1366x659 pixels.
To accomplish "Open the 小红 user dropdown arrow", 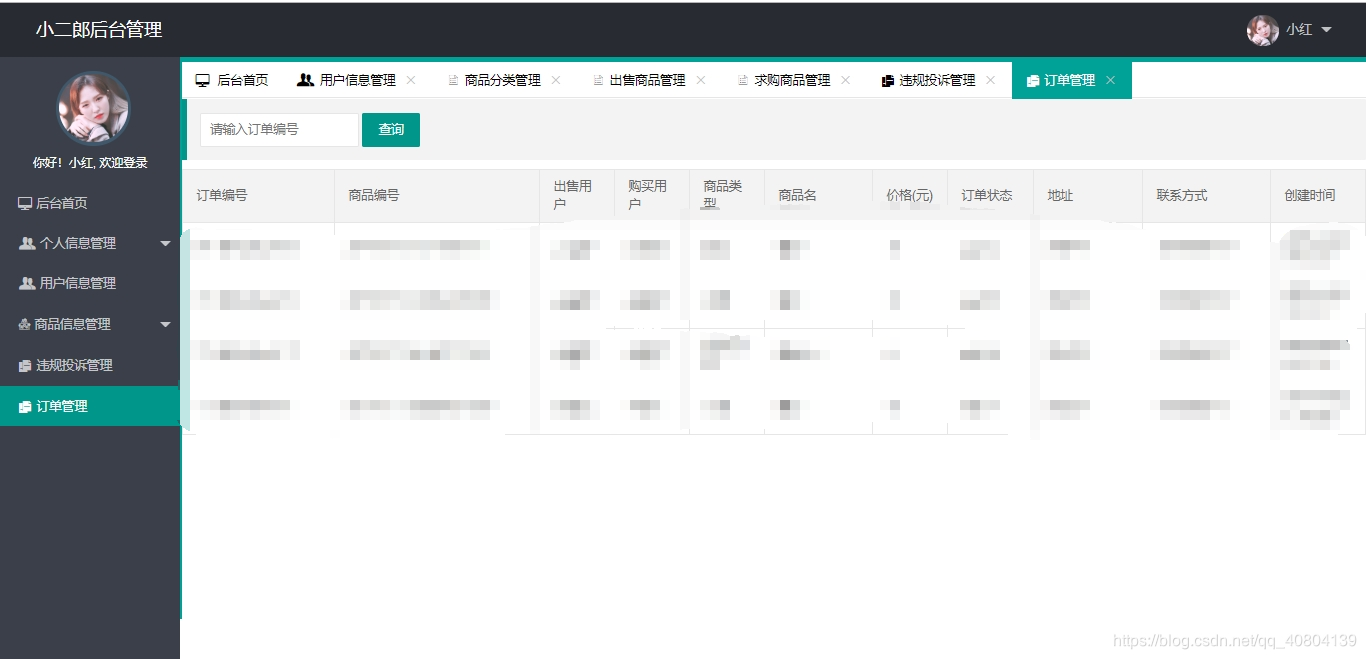I will pos(1327,30).
